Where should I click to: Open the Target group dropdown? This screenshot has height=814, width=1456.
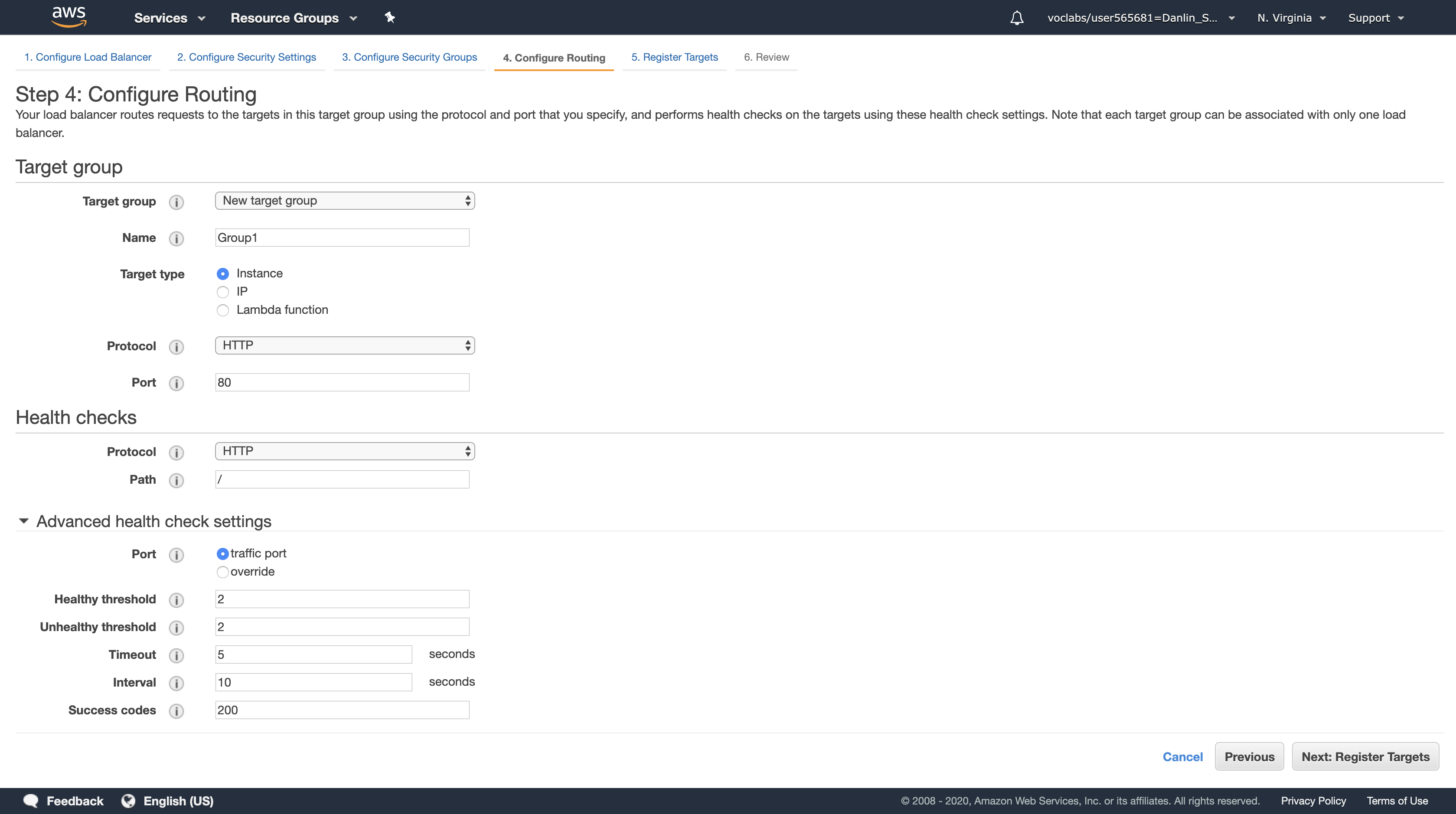344,201
